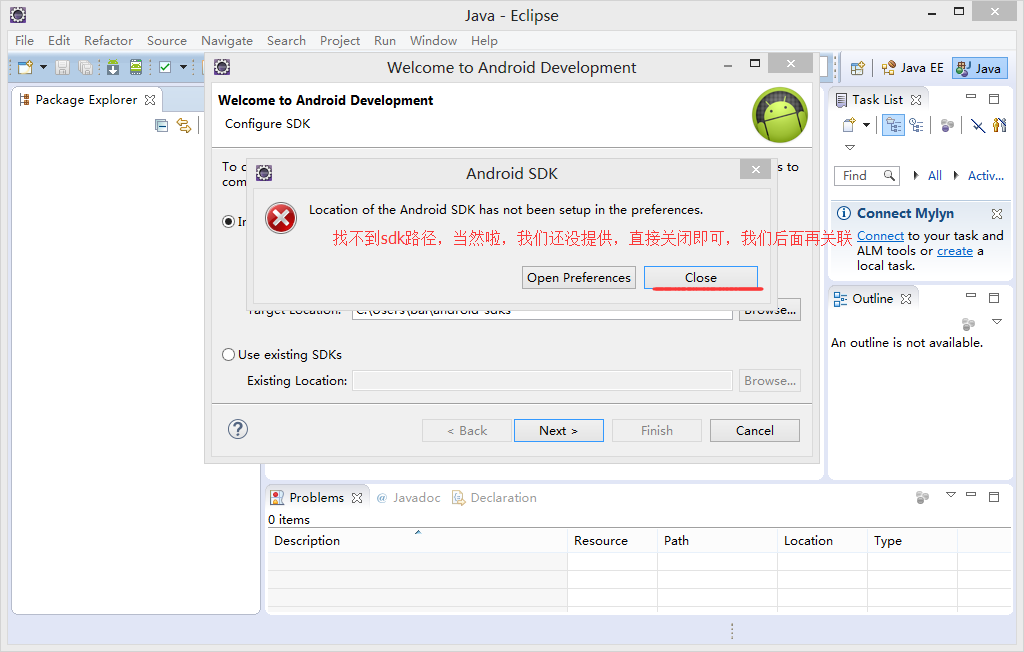Click the Package Explorer tab icon
The image size is (1024, 652).
point(25,99)
